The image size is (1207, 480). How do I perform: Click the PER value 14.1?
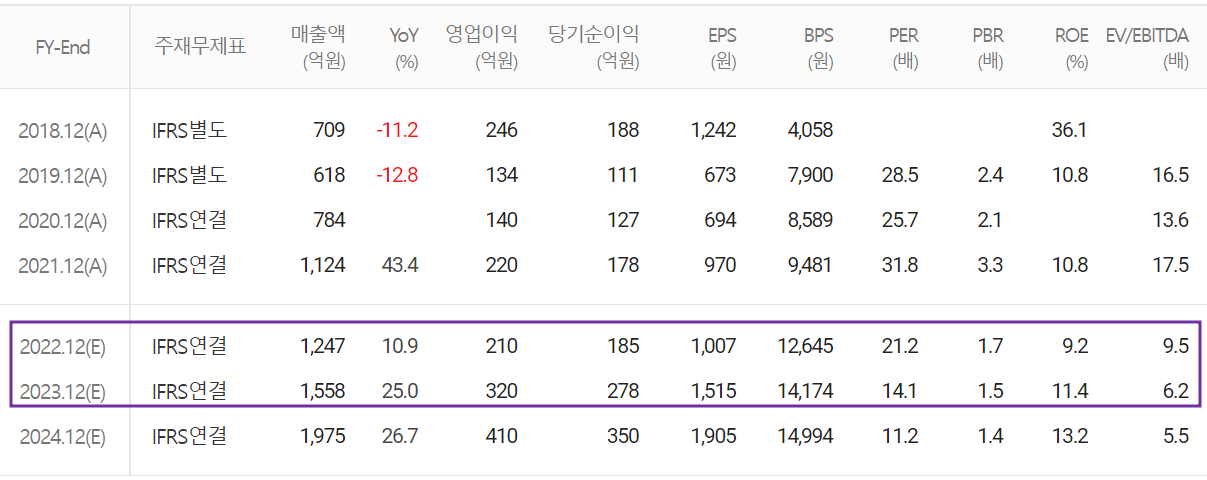(900, 391)
